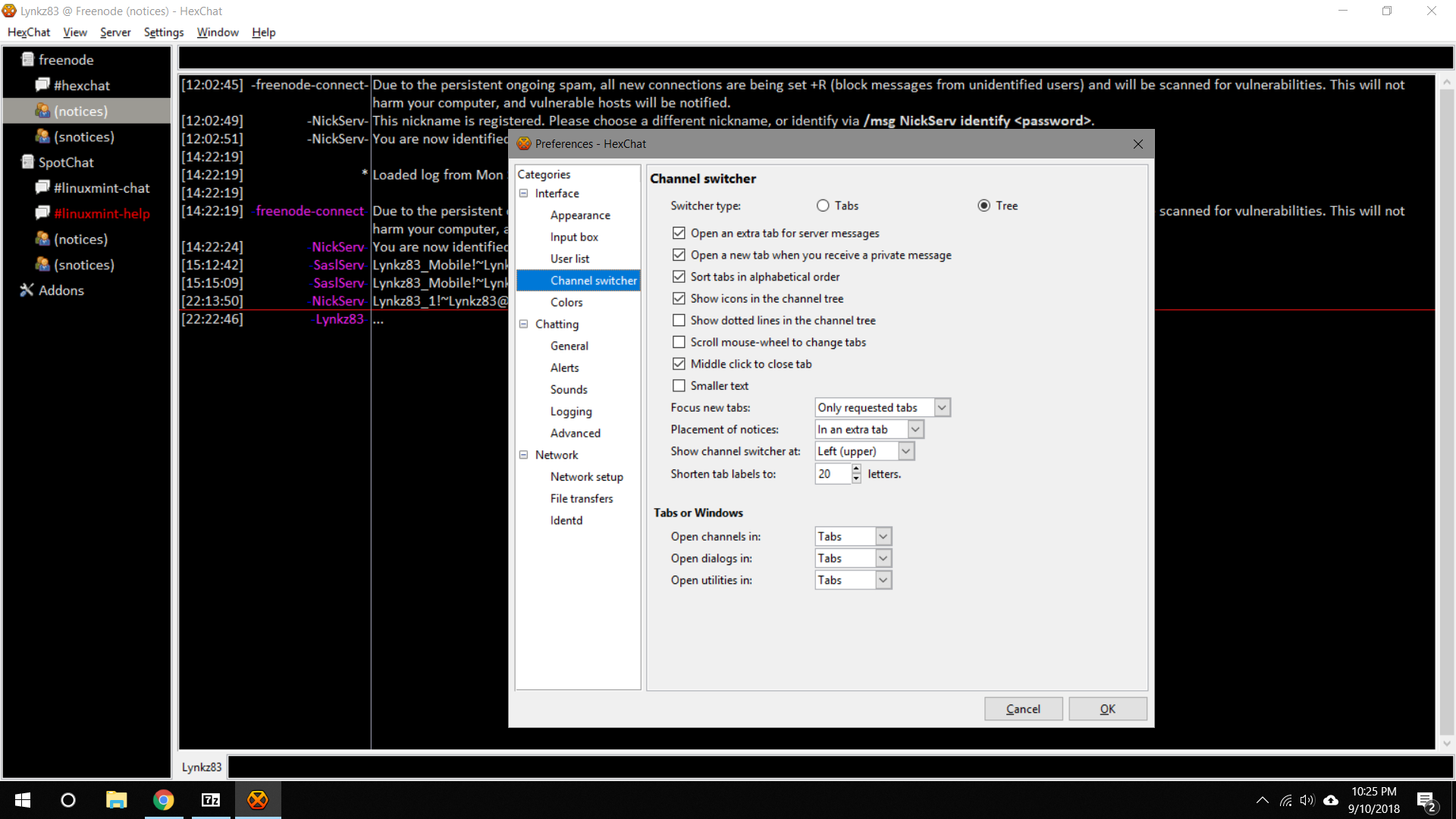Image resolution: width=1456 pixels, height=819 pixels.
Task: Enable Smaller text checkbox
Action: click(x=679, y=385)
